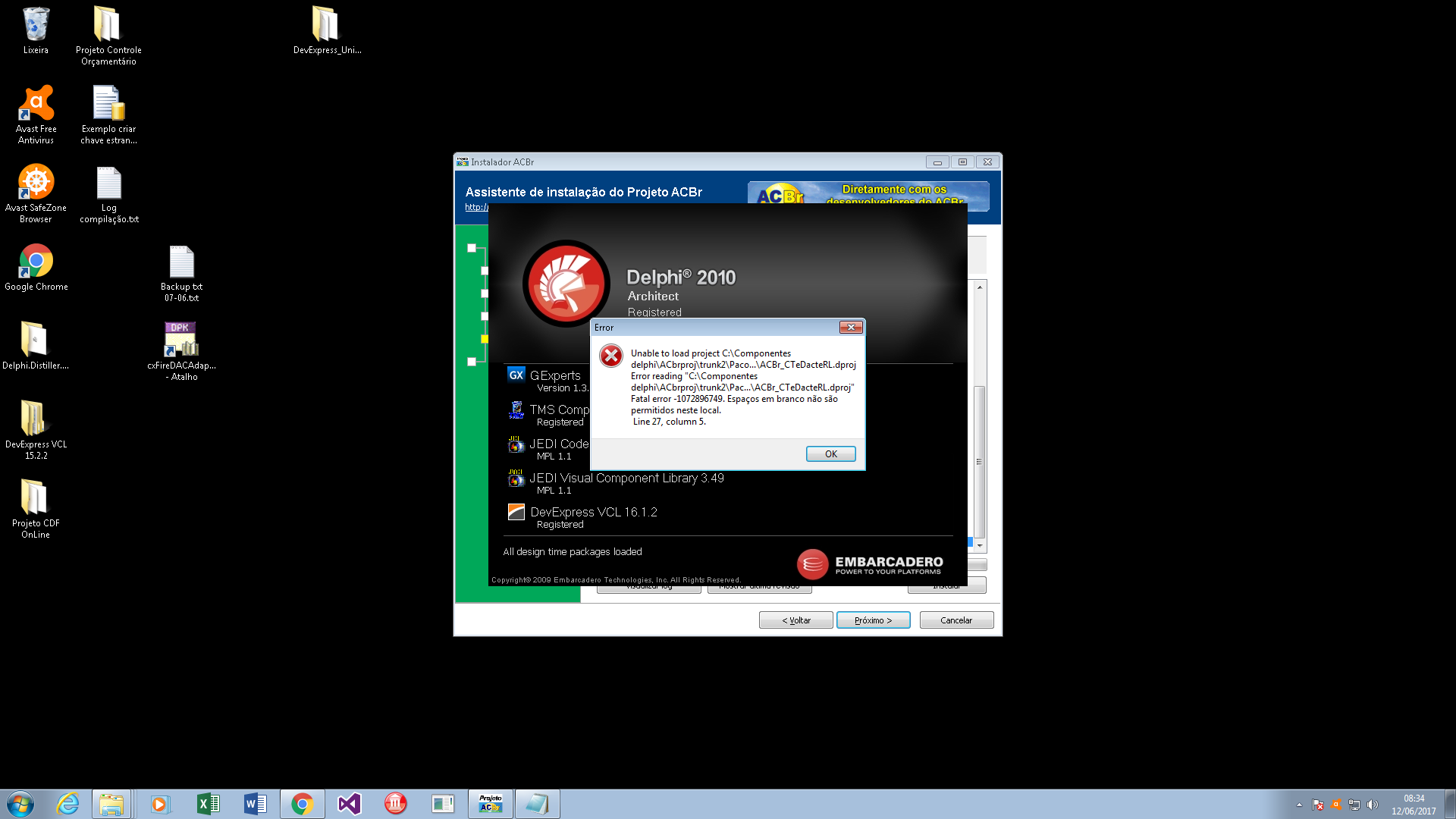Screen dimensions: 1456x819
Task: Show hidden tray icons arrow
Action: [1299, 805]
